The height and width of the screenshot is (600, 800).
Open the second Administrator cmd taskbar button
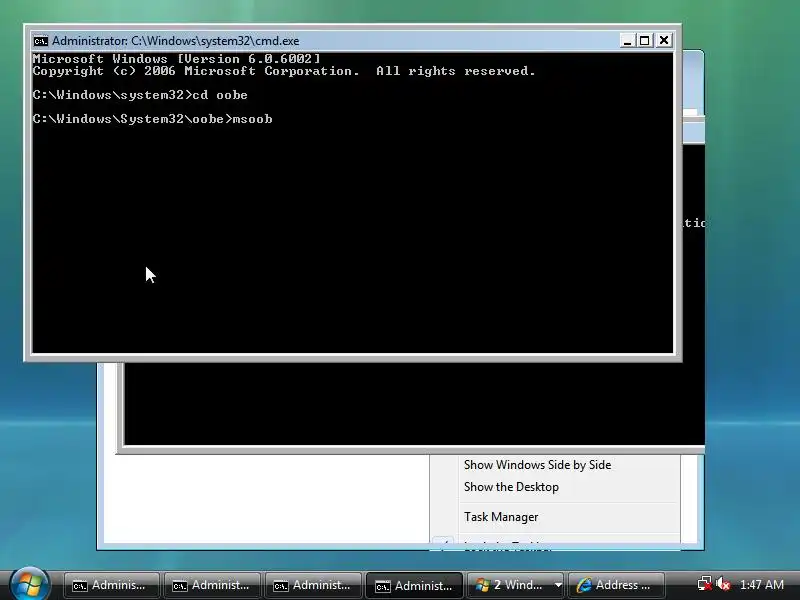pyautogui.click(x=212, y=585)
